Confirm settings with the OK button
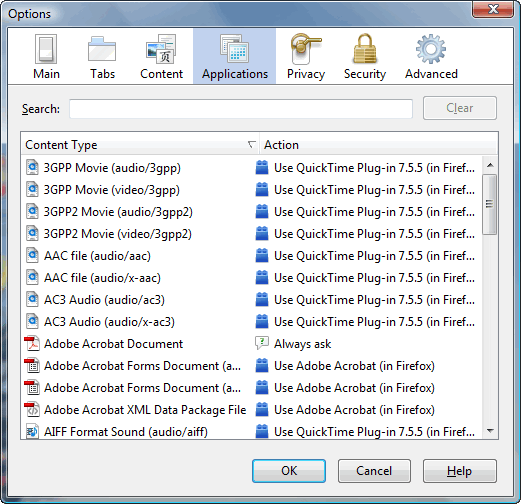Image resolution: width=521 pixels, height=504 pixels. coord(289,471)
